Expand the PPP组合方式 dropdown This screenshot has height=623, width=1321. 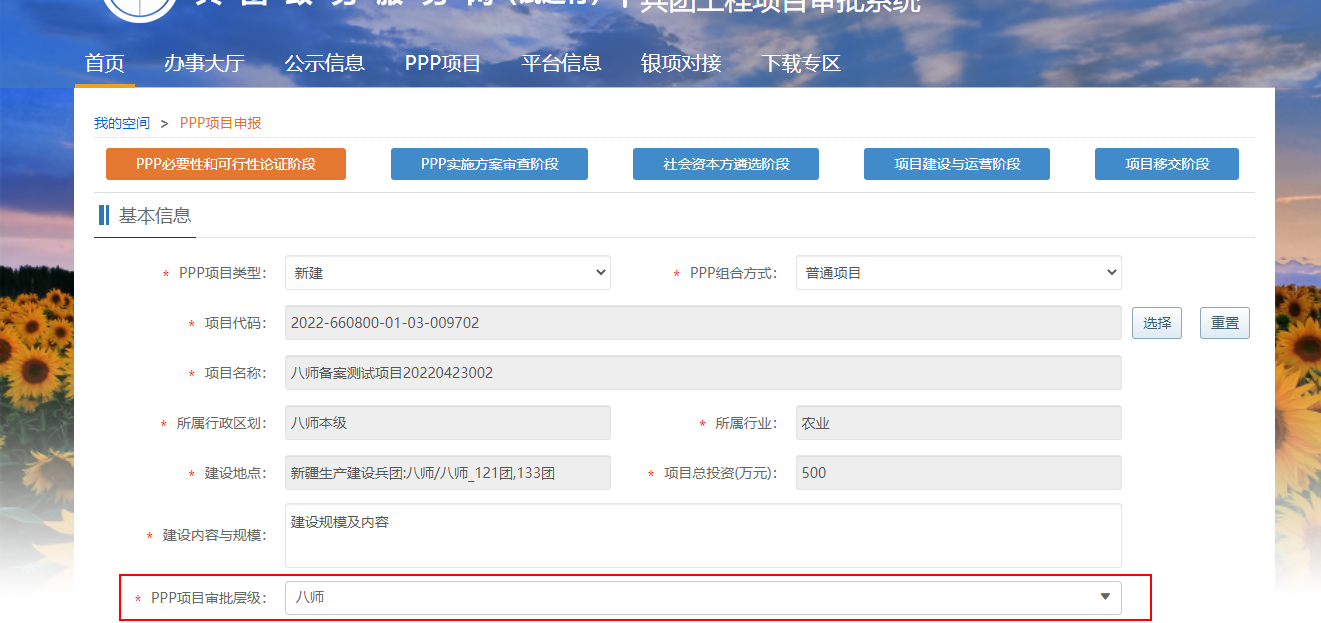[958, 273]
